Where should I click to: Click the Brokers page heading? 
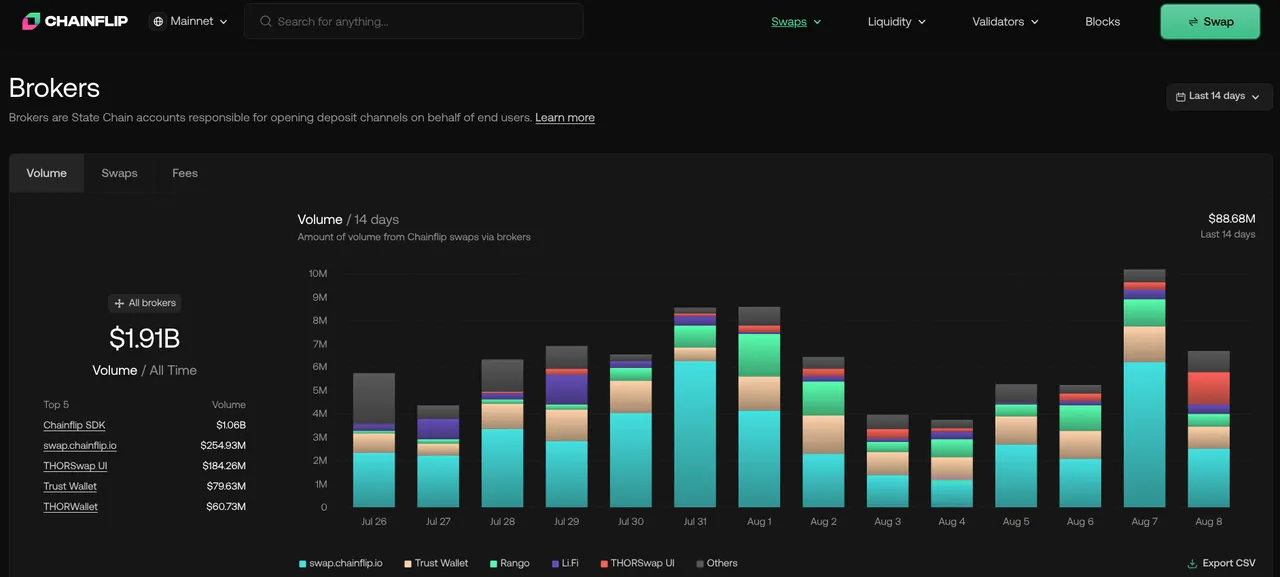click(x=55, y=88)
